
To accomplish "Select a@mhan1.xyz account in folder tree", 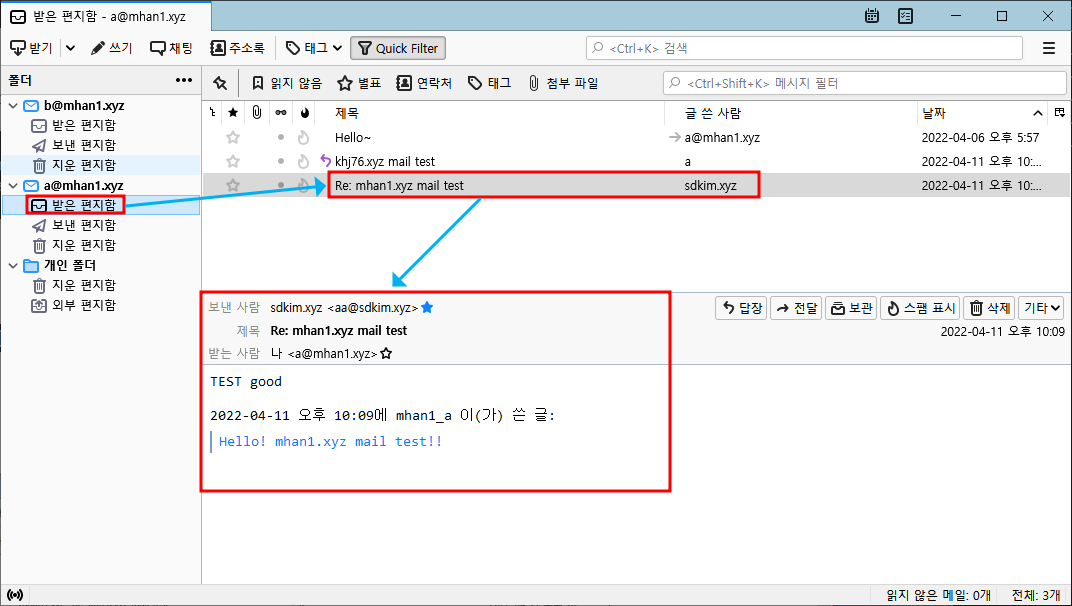I will pos(84,186).
